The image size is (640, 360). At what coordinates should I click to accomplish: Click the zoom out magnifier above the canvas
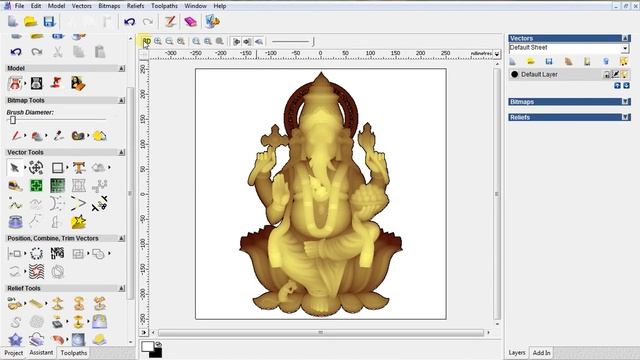[169, 41]
